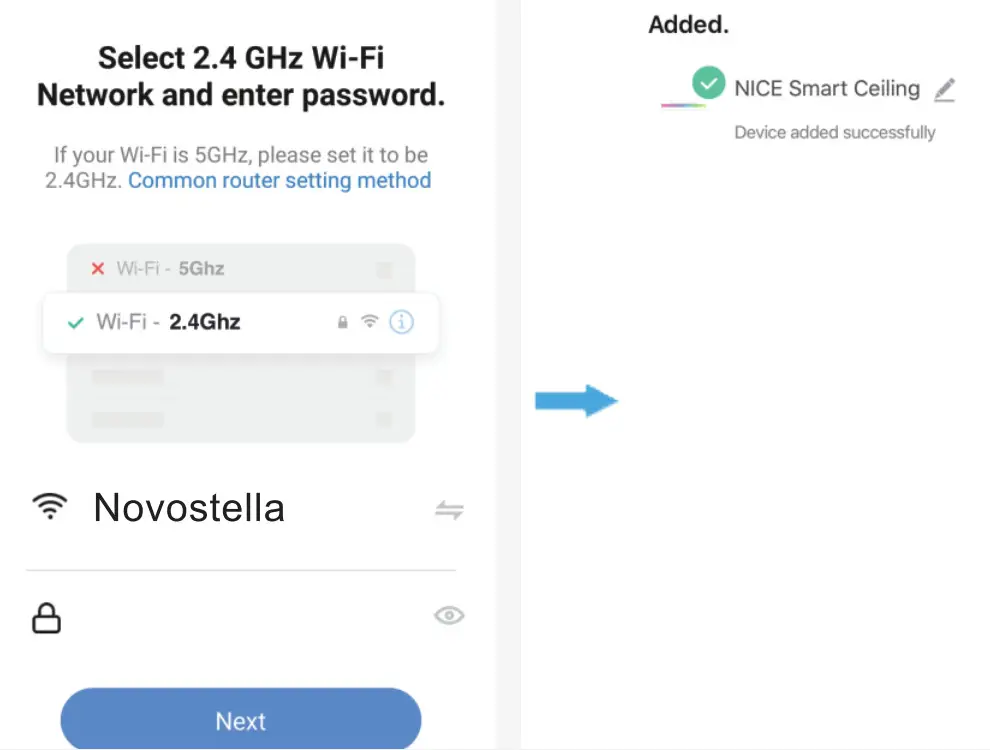
Task: Select the Wi-Fi 2.4Ghz network row
Action: coord(200,322)
